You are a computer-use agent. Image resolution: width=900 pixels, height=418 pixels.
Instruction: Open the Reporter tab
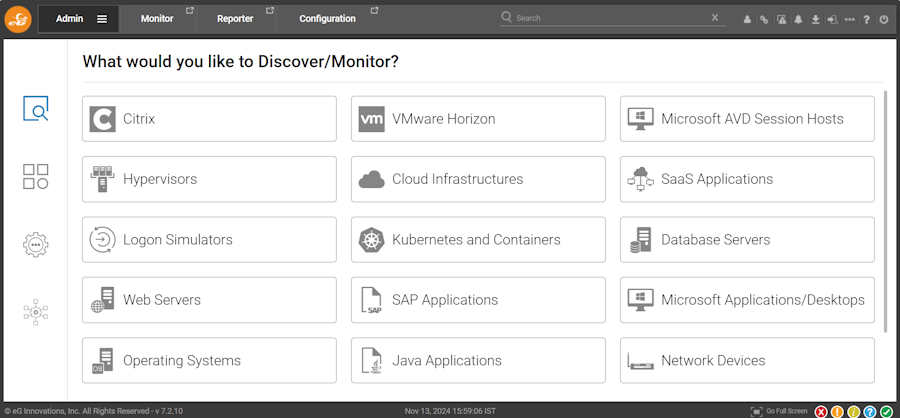point(235,19)
